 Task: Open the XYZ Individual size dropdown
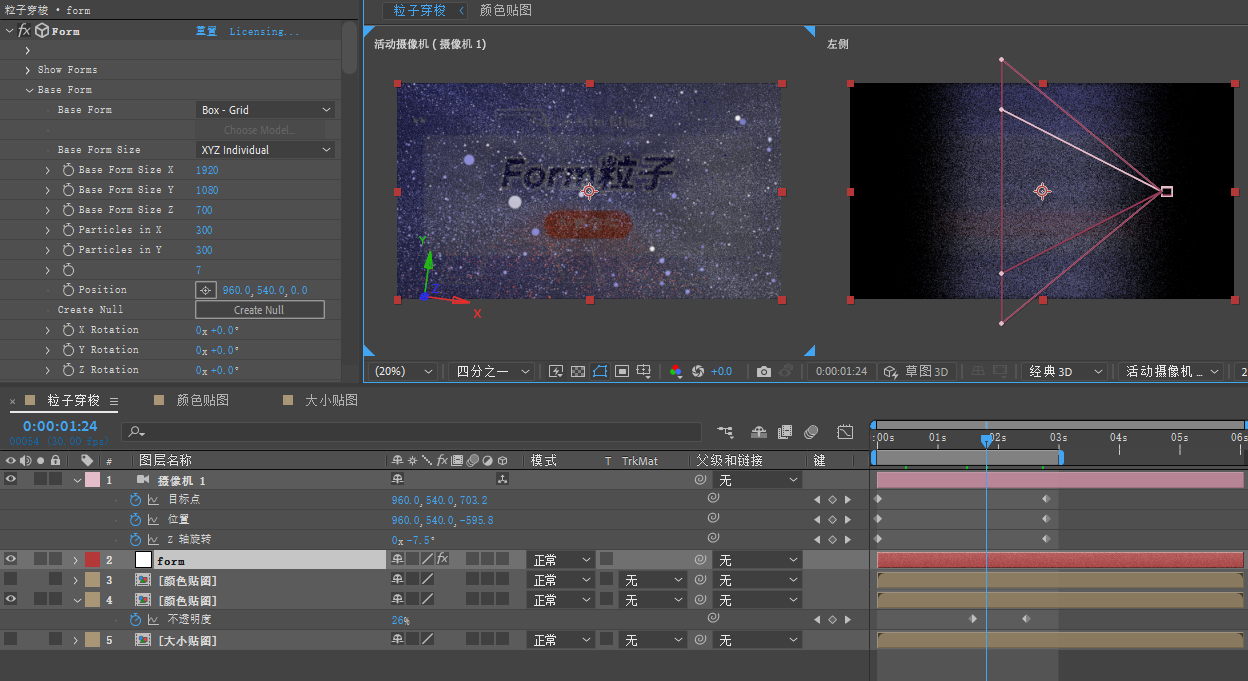tap(265, 150)
